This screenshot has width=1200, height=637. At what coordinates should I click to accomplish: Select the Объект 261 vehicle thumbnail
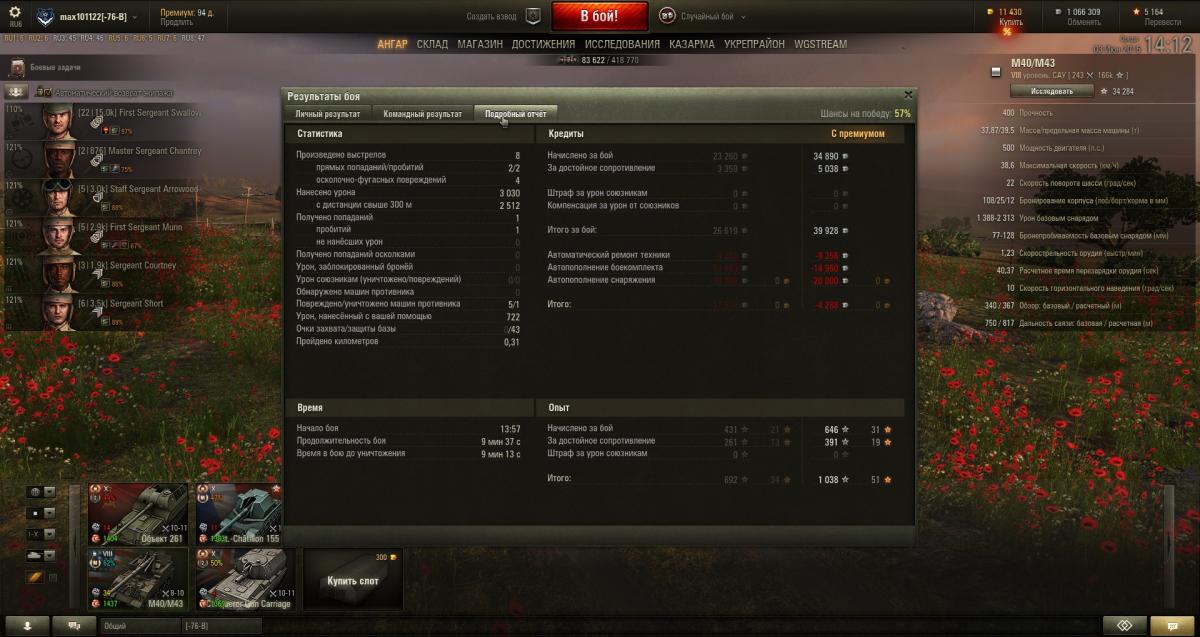[137, 513]
